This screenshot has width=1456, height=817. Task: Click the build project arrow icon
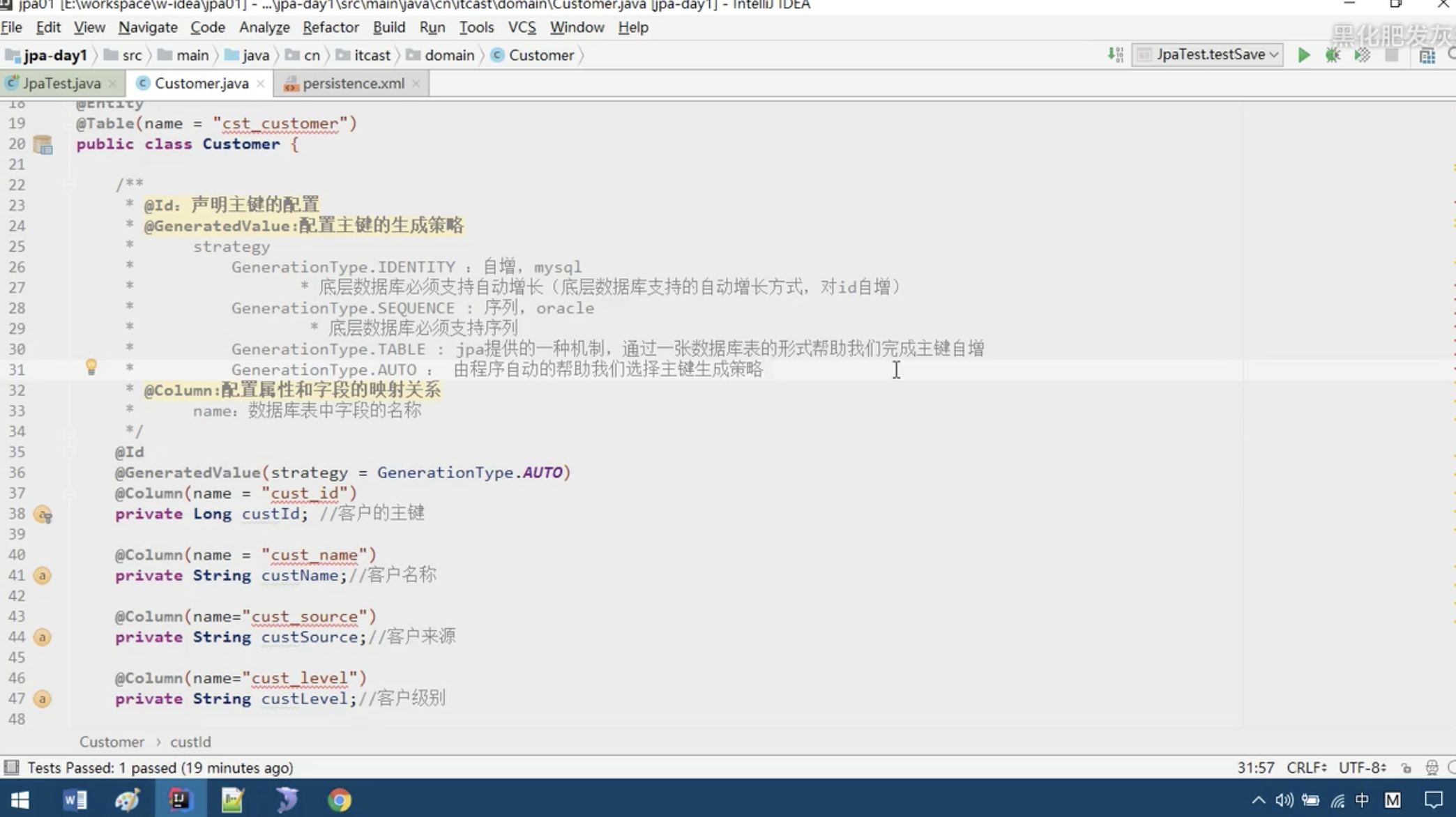tap(1115, 55)
